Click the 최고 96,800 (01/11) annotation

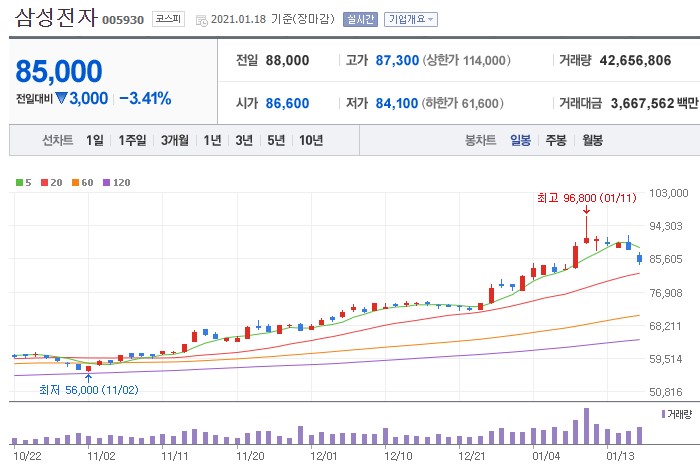click(587, 198)
